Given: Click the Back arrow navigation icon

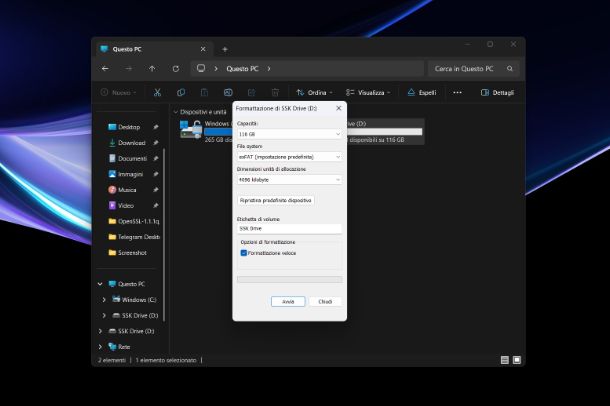Looking at the screenshot, I should click(x=106, y=69).
